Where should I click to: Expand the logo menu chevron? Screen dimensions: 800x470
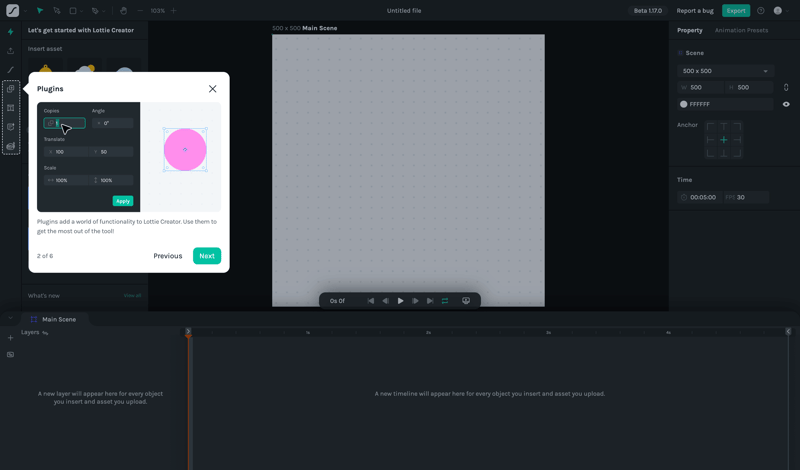pos(25,11)
